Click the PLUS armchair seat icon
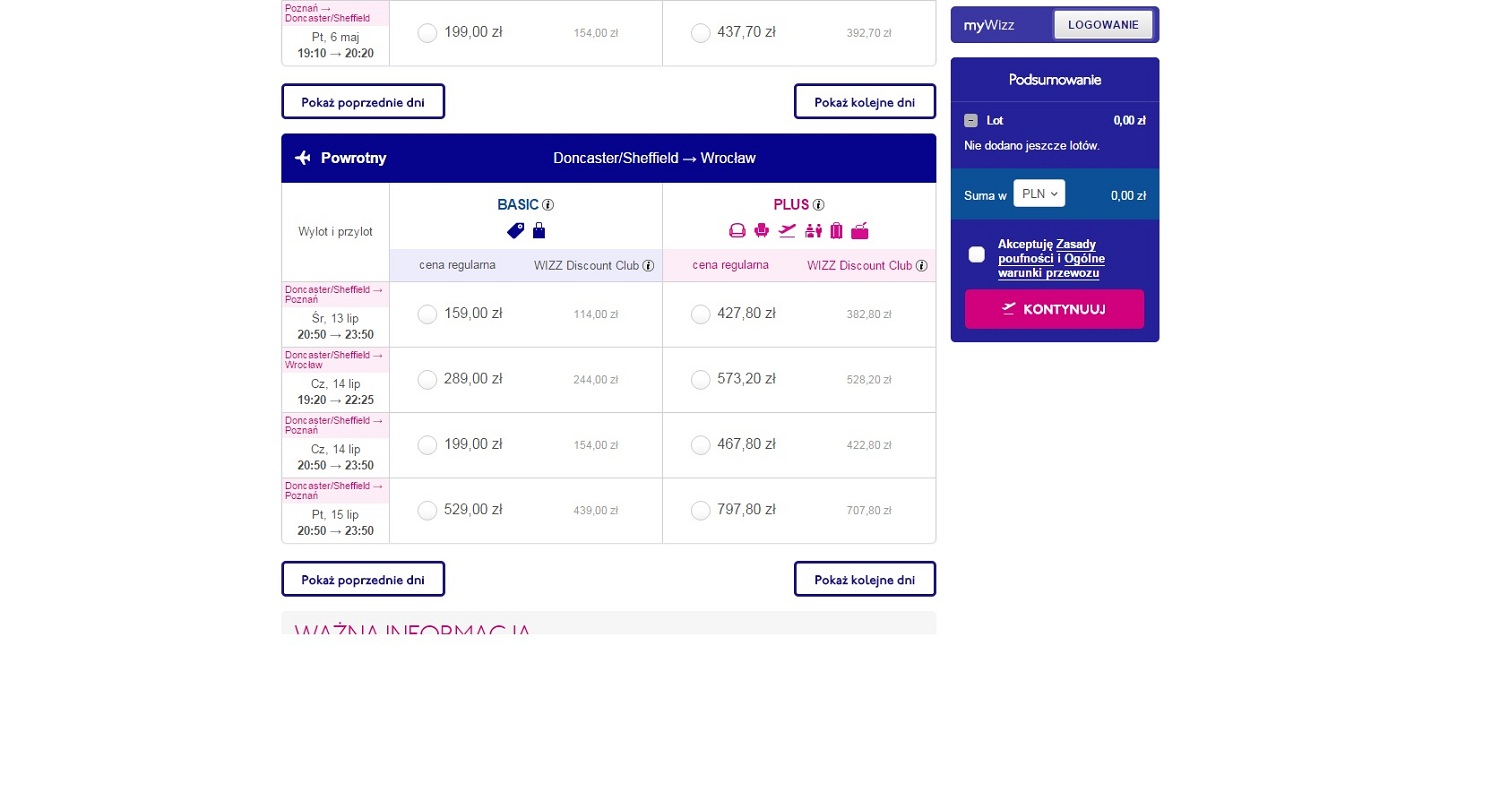 762,231
